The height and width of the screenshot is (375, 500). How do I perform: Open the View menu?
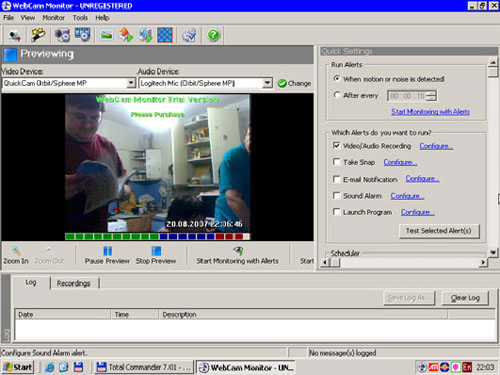(x=28, y=18)
